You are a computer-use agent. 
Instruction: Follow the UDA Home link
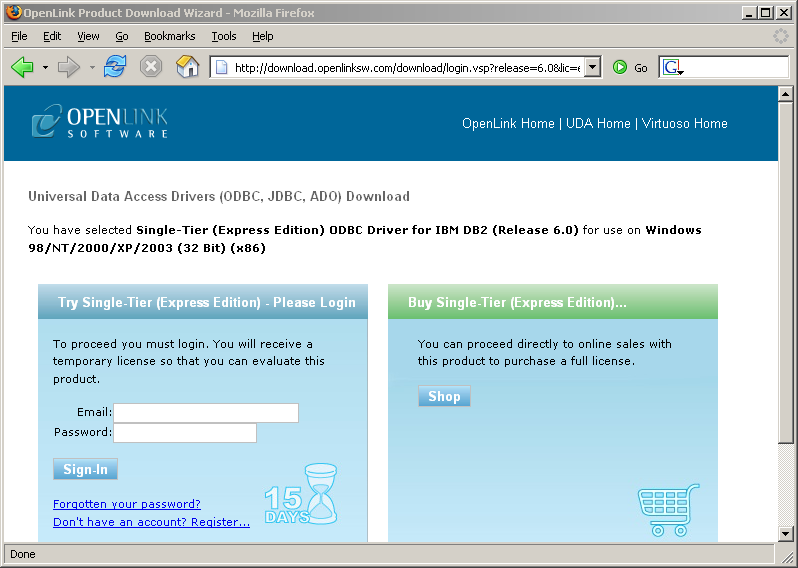point(598,124)
